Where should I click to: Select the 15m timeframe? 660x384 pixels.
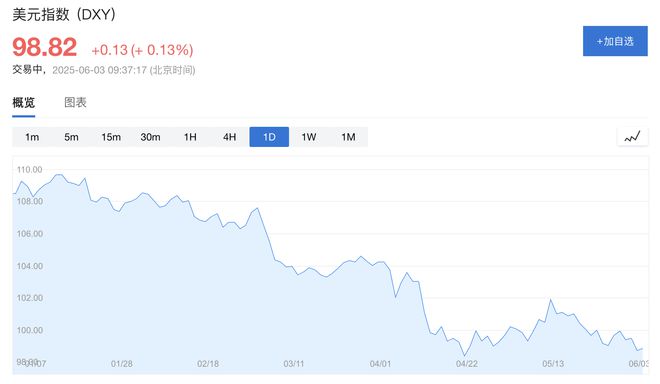pyautogui.click(x=111, y=137)
